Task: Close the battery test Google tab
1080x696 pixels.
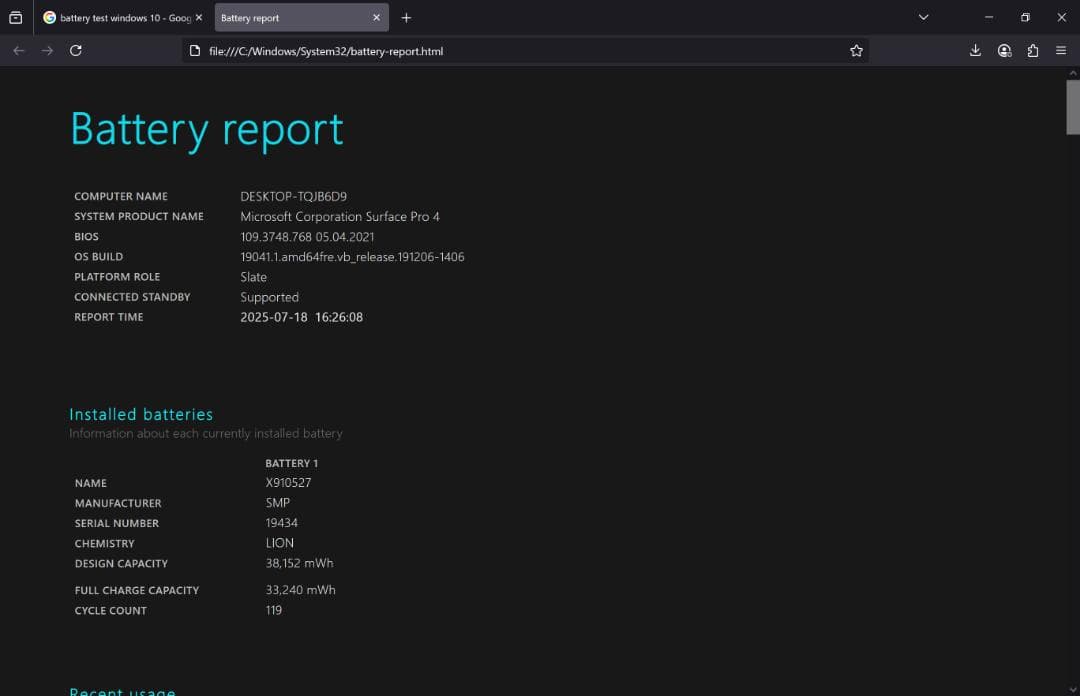Action: [198, 18]
